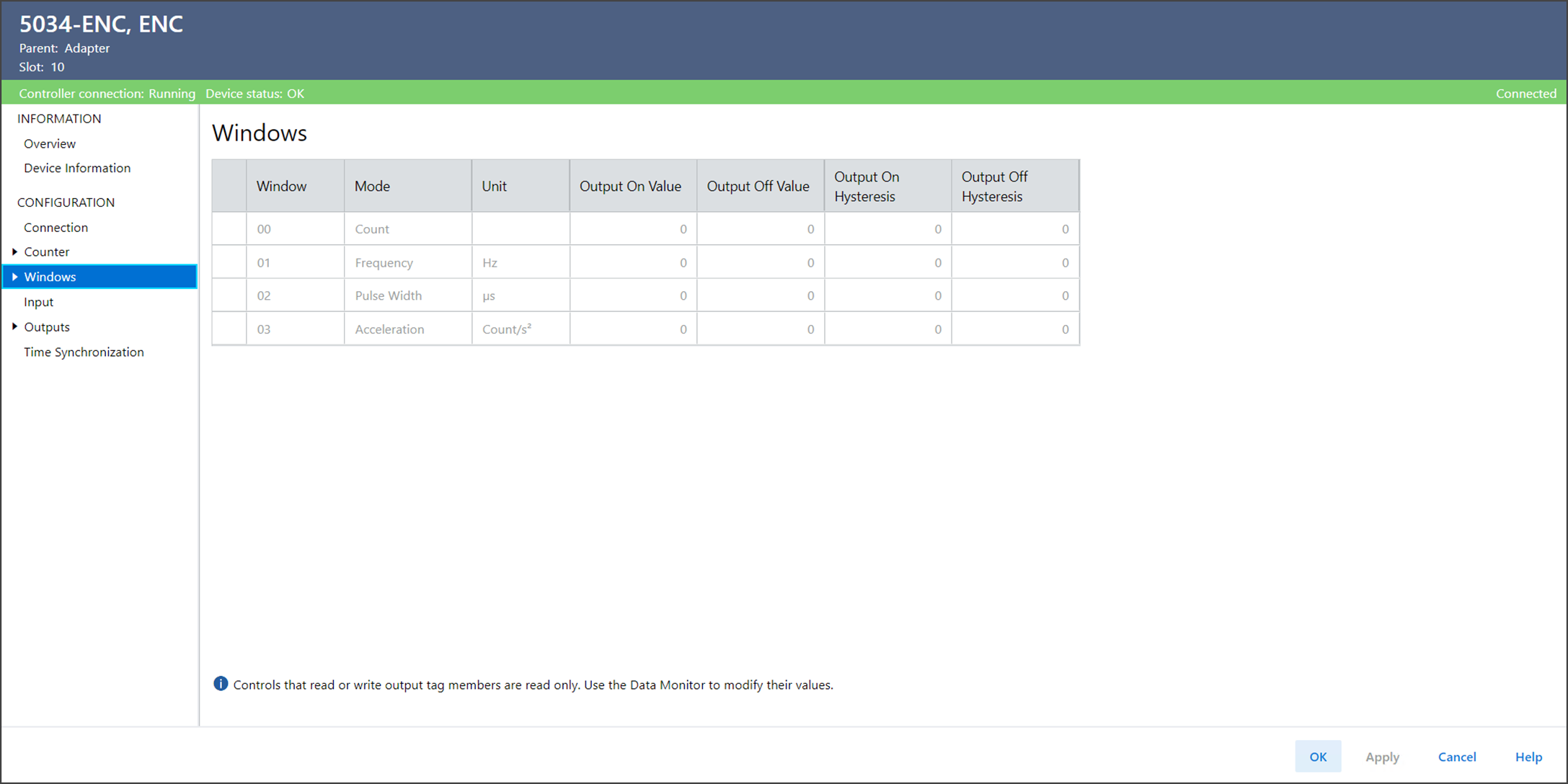1568x784 pixels.
Task: Open the Device Information page
Action: [x=77, y=168]
